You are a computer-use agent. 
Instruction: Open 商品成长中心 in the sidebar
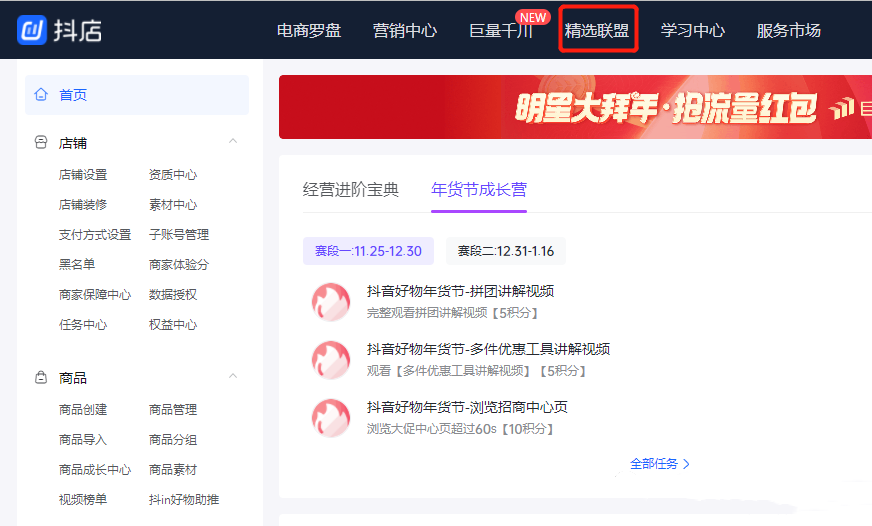(95, 470)
